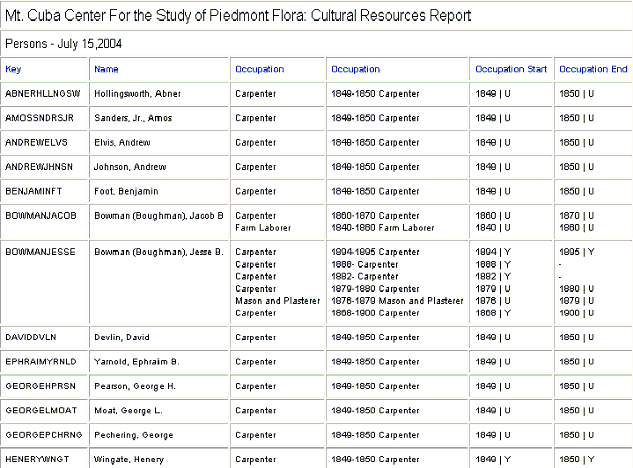633x468 pixels.
Task: Click the '1870 | U' occupation end value
Action: tap(576, 216)
